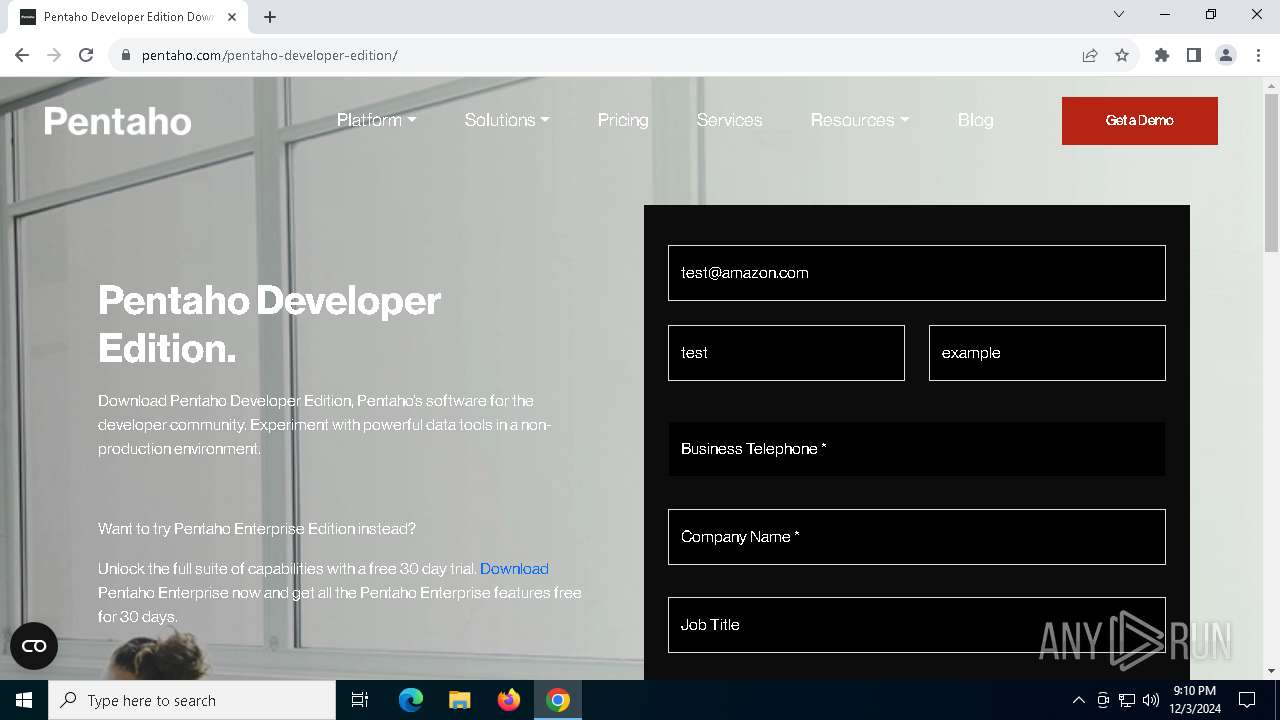This screenshot has height=720, width=1280.
Task: Focus the Business Telephone field
Action: 917,449
